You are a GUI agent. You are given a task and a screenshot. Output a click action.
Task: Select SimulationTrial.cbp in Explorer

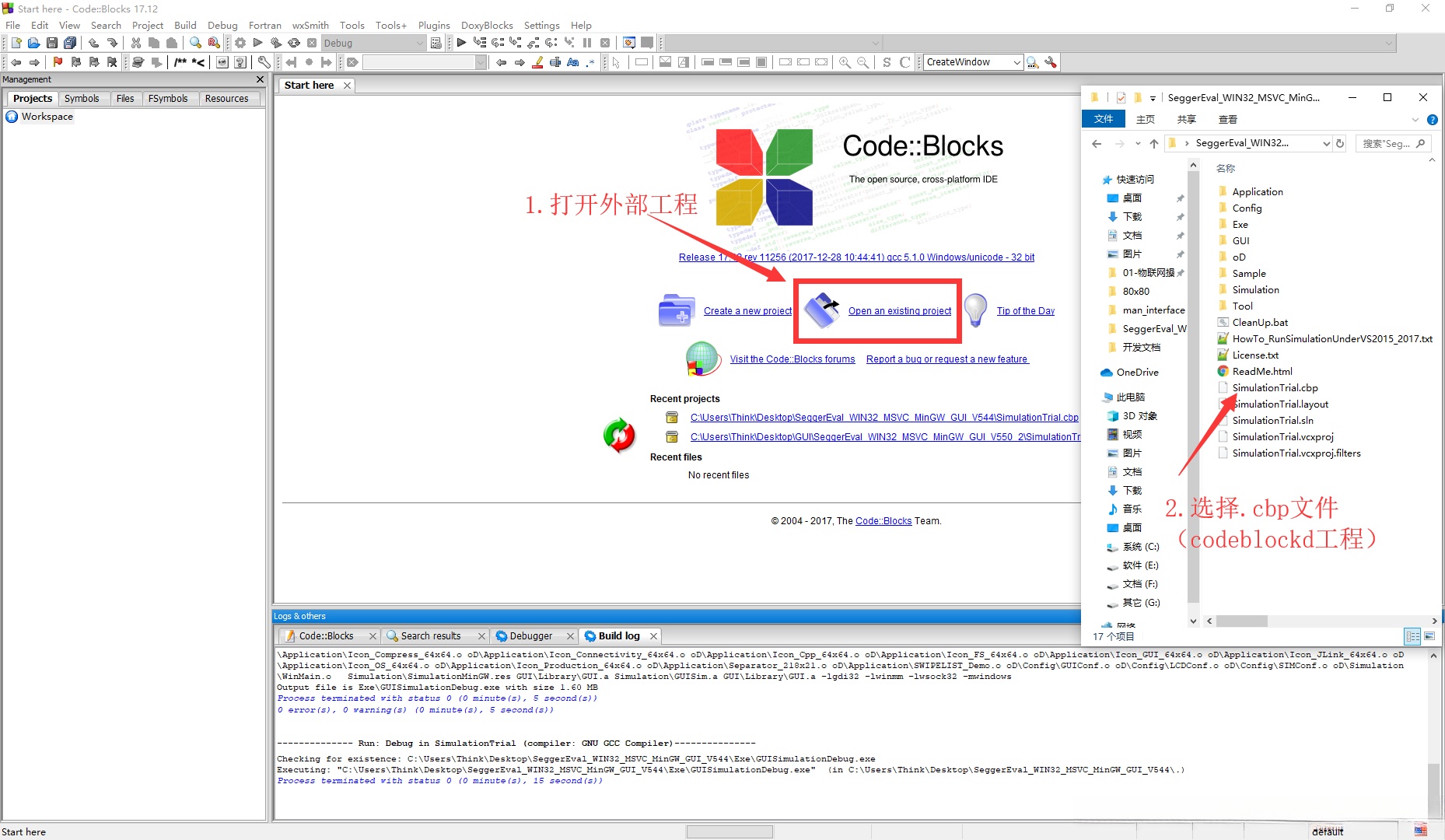click(x=1275, y=387)
